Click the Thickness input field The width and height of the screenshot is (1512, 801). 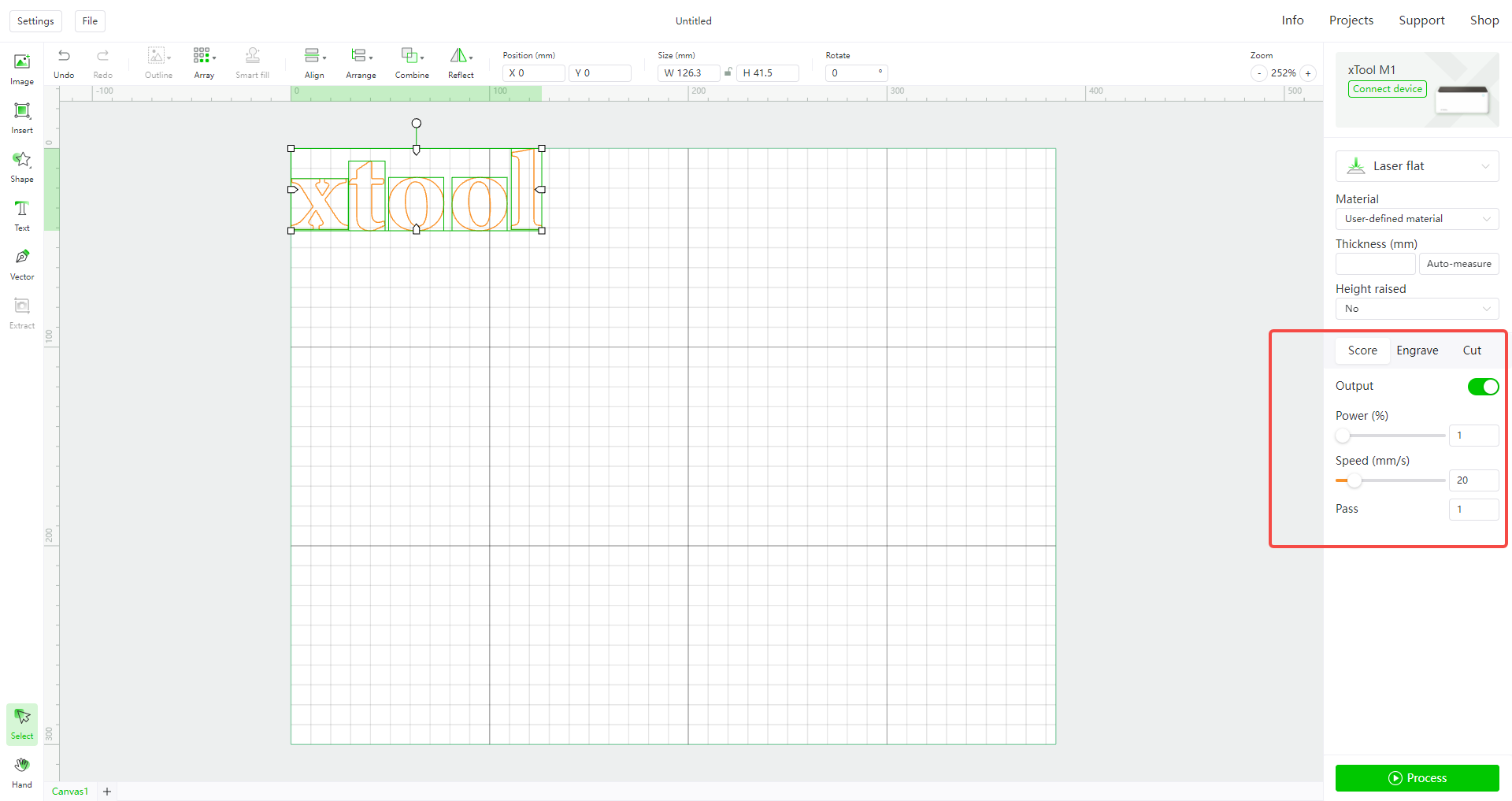click(1375, 264)
